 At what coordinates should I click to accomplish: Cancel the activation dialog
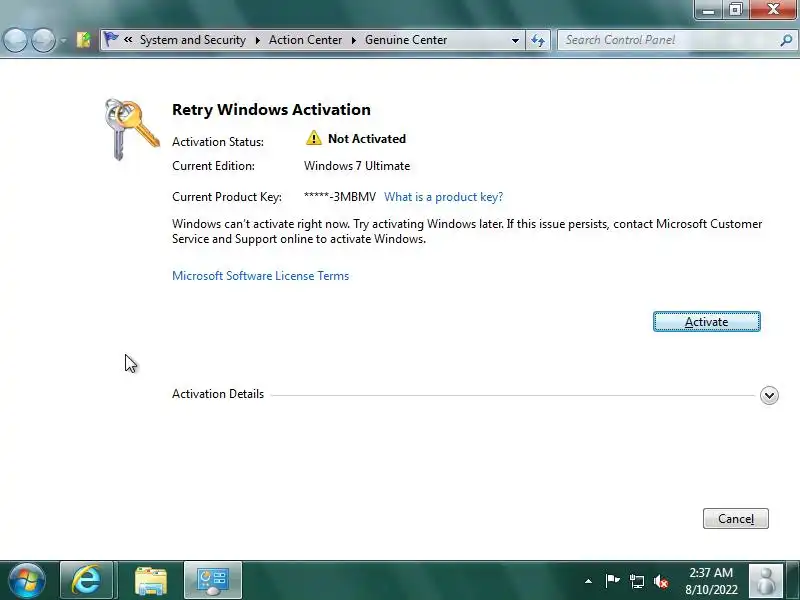coord(735,518)
